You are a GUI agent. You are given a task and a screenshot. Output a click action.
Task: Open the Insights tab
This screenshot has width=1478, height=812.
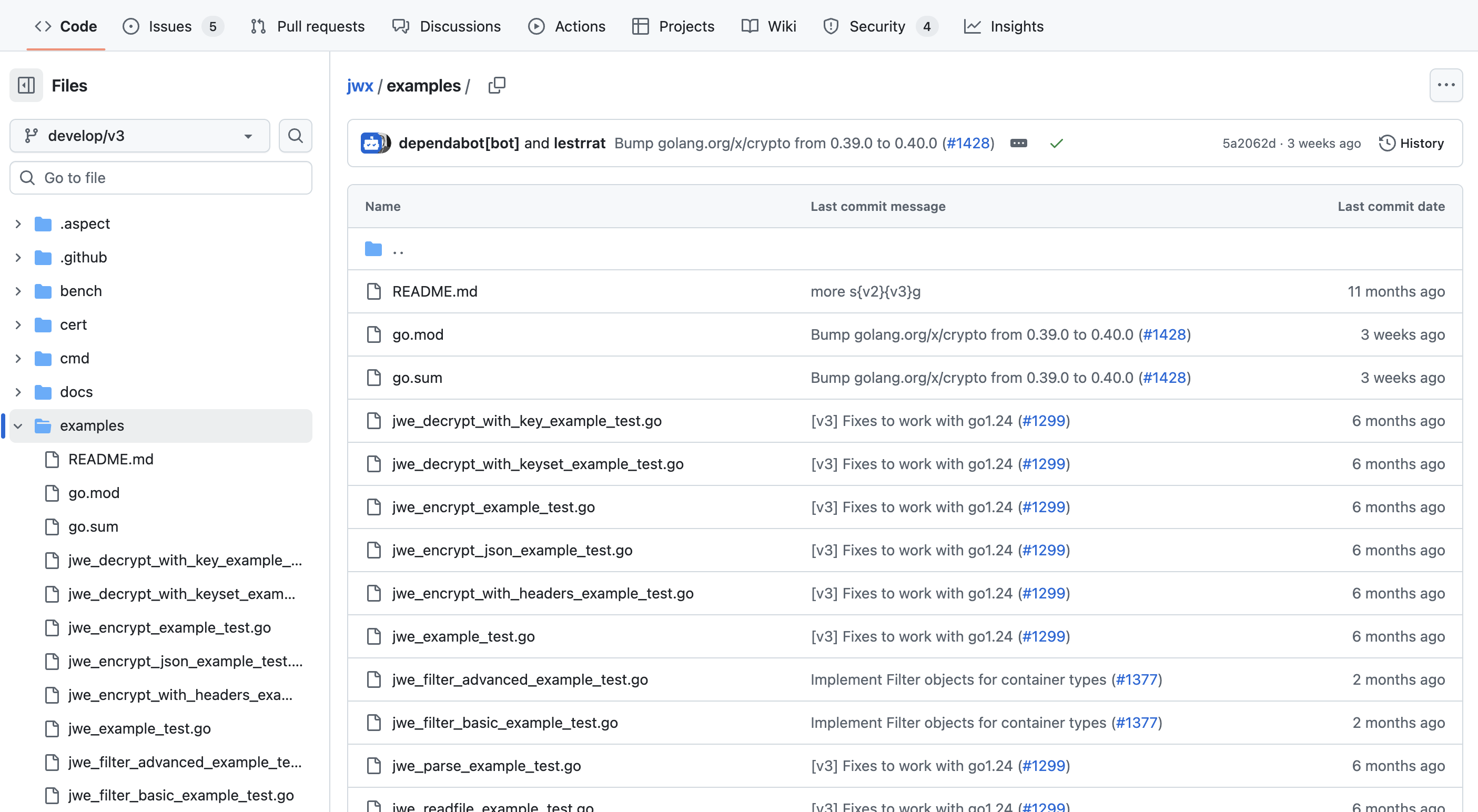pos(1004,26)
